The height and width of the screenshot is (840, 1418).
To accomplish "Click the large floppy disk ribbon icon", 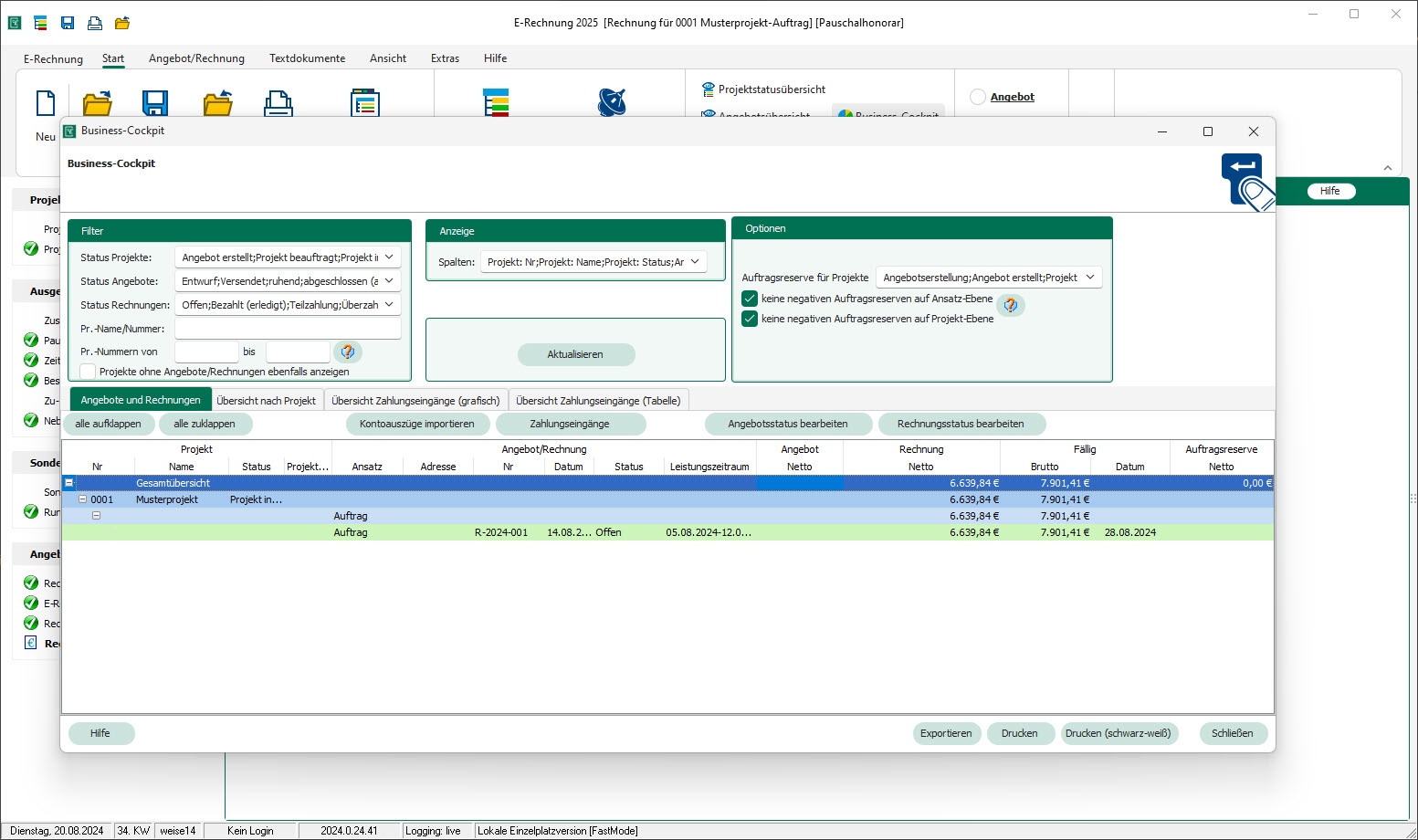I will tap(155, 103).
